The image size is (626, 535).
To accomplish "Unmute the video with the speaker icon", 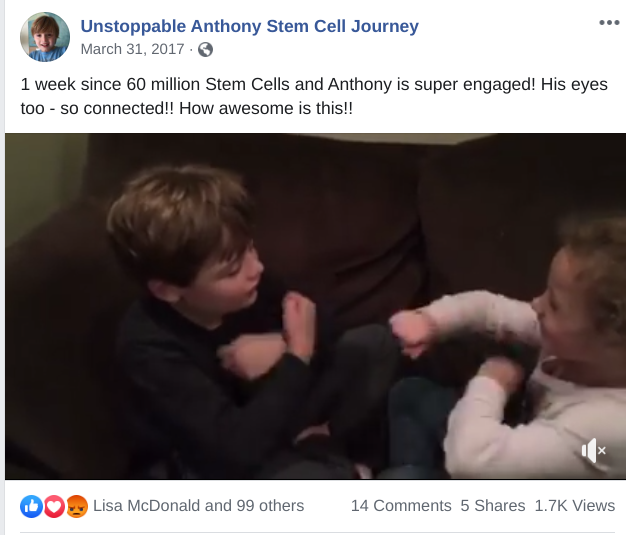I will point(593,450).
